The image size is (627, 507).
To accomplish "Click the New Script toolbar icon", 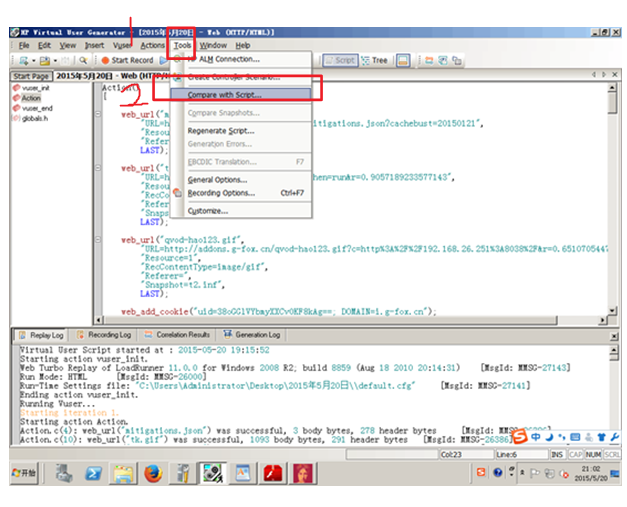I will (x=24, y=61).
